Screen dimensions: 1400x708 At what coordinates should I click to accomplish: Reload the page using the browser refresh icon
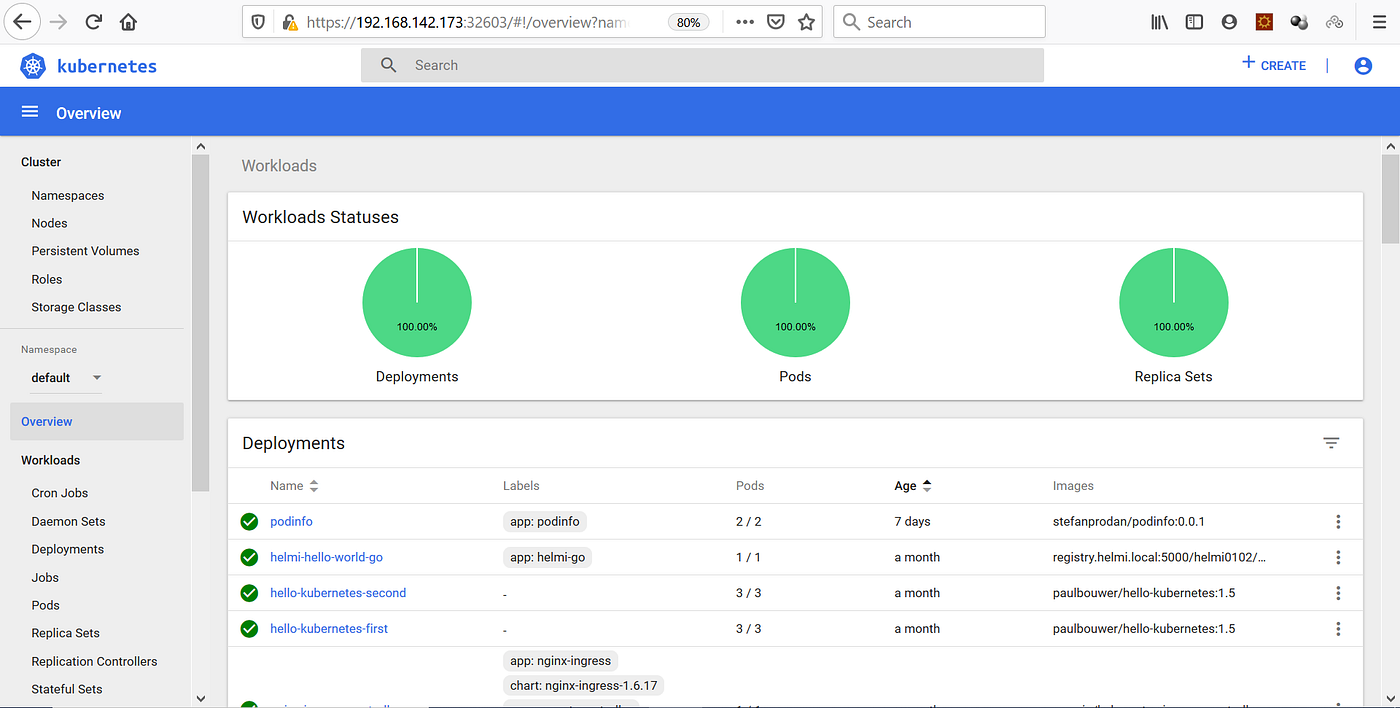pyautogui.click(x=93, y=21)
